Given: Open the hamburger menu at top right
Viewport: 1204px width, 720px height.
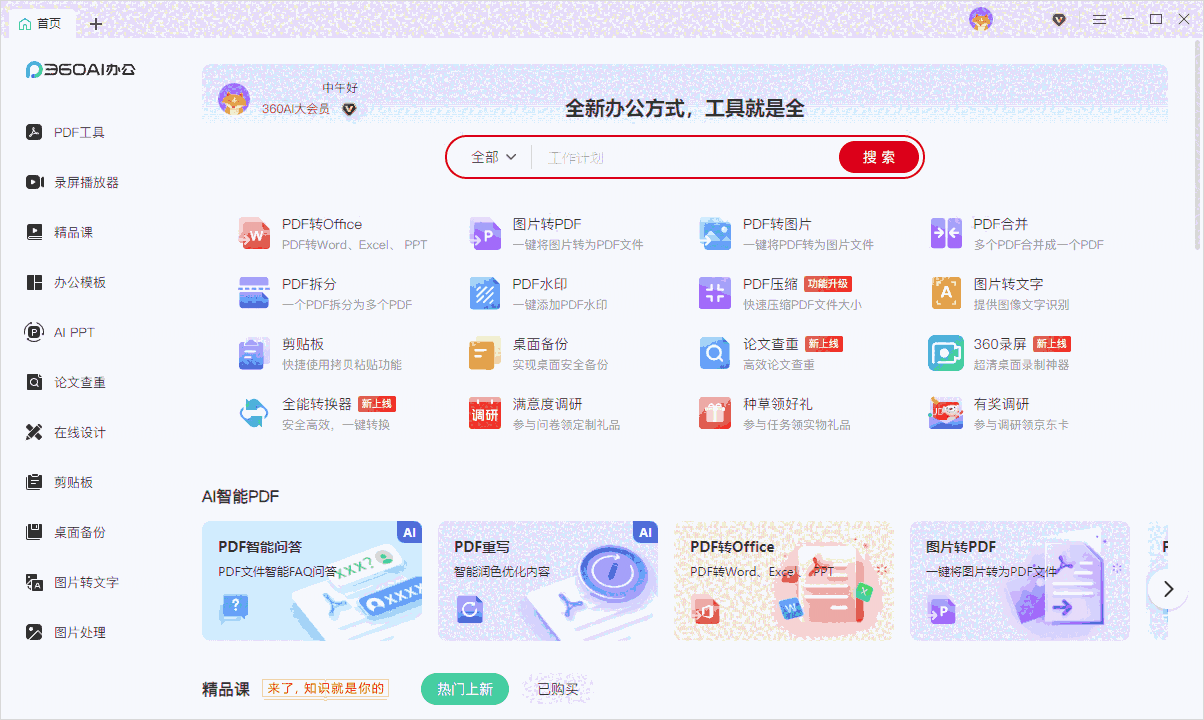Looking at the screenshot, I should pyautogui.click(x=1099, y=17).
